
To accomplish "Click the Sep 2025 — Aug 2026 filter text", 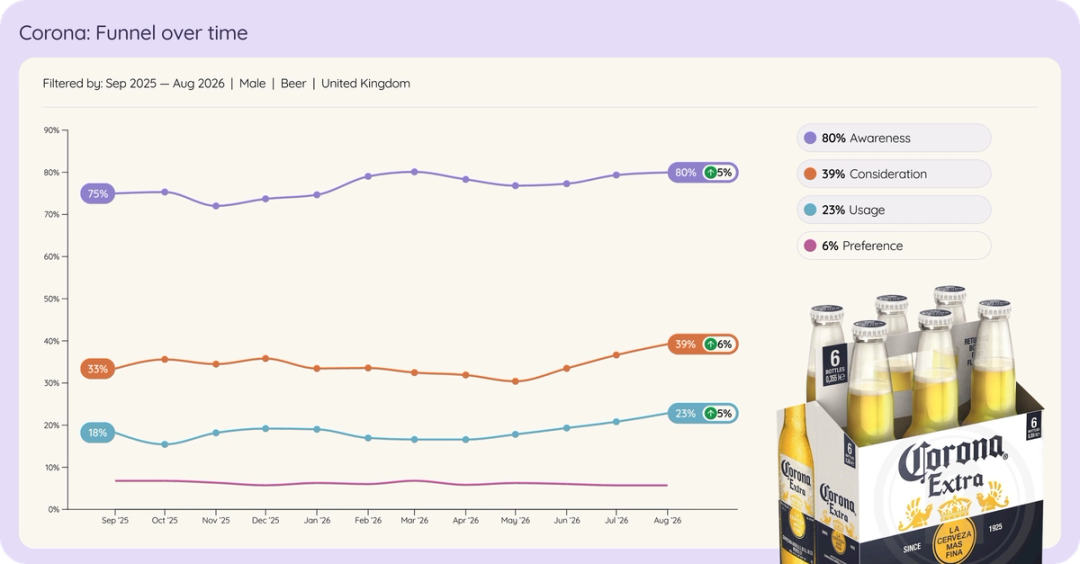I will click(x=165, y=83).
